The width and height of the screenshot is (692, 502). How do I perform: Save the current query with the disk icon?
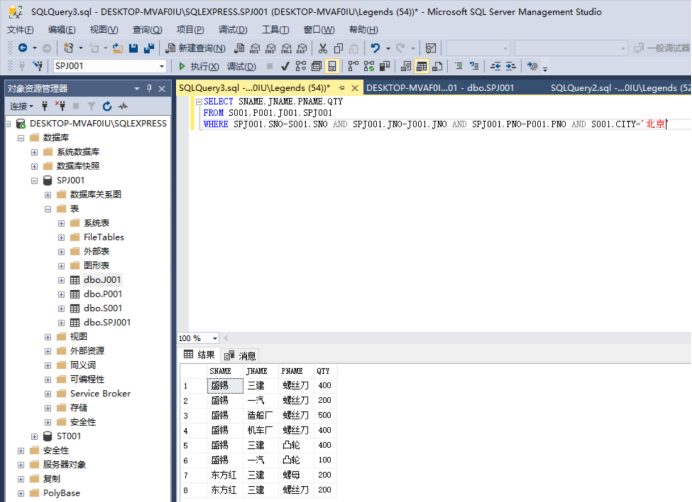pyautogui.click(x=133, y=48)
